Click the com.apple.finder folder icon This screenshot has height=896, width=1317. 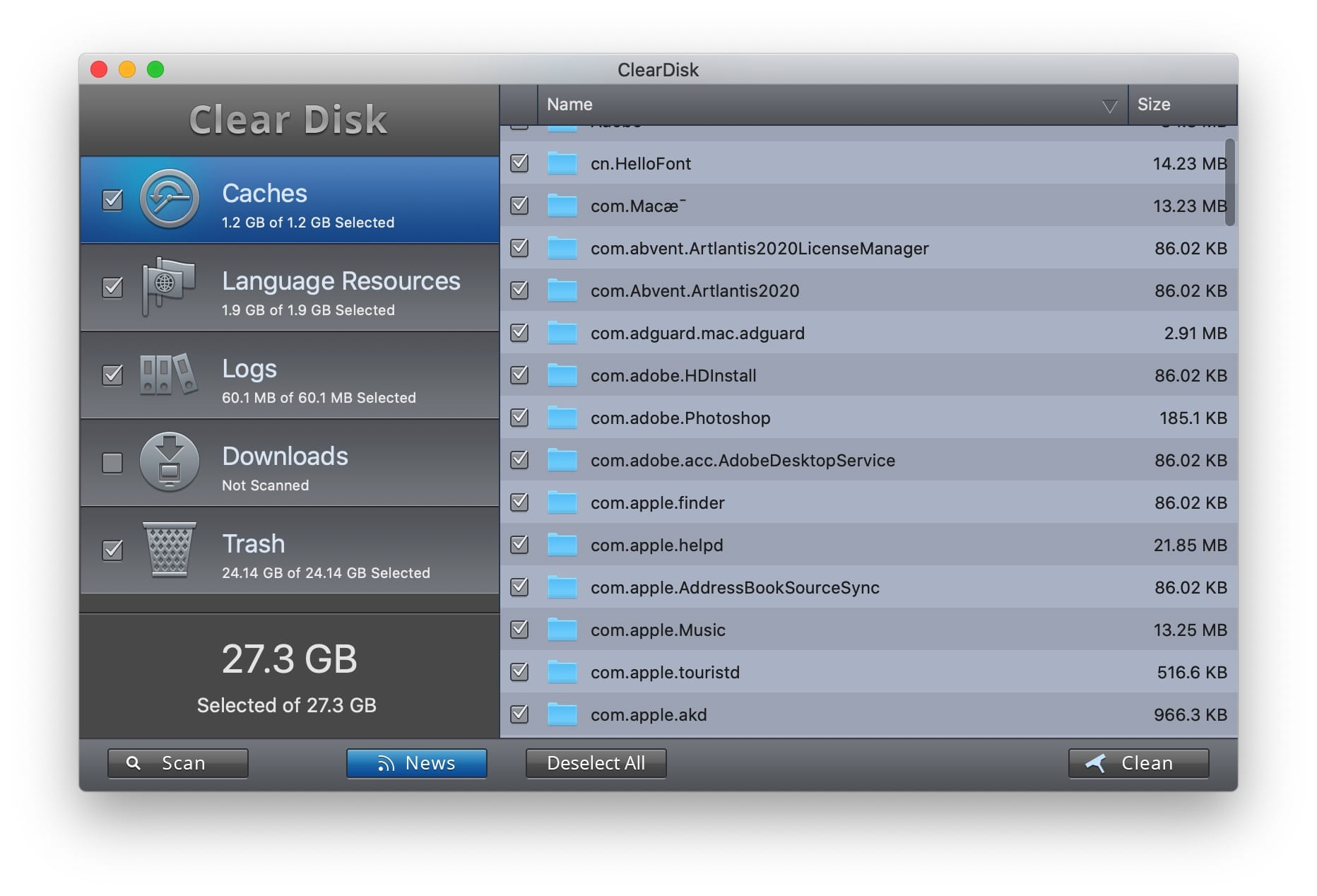(562, 502)
